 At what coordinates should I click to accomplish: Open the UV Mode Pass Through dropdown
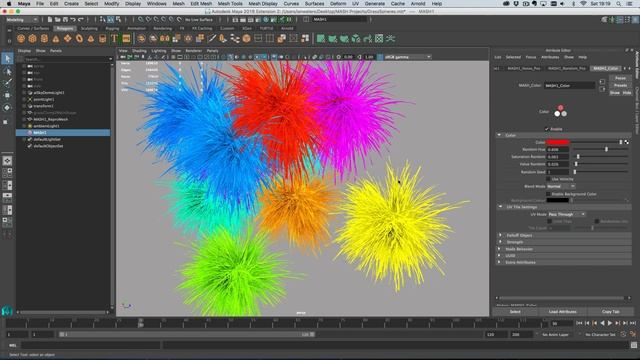pos(567,214)
